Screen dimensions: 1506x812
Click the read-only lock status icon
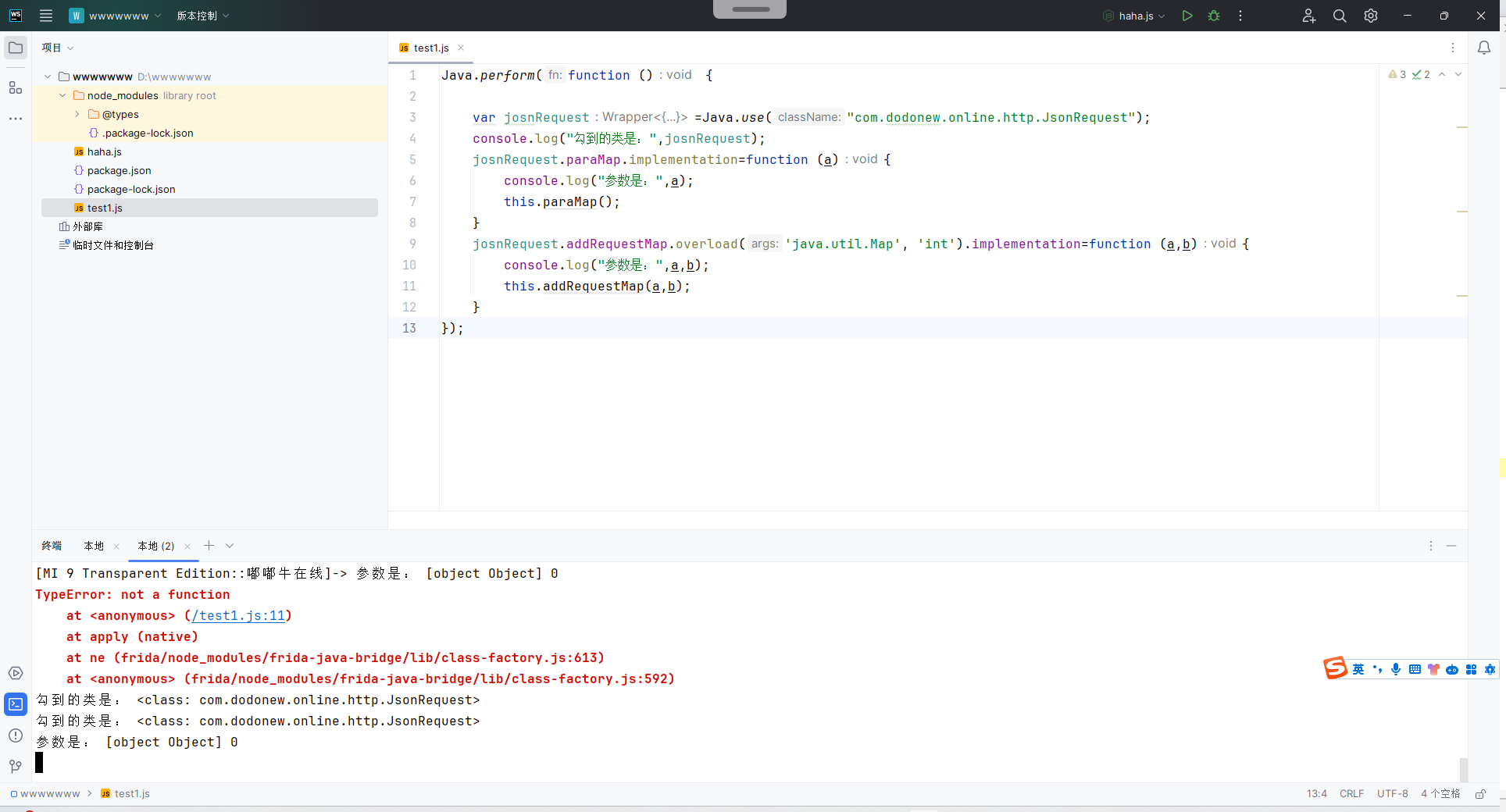click(1480, 793)
